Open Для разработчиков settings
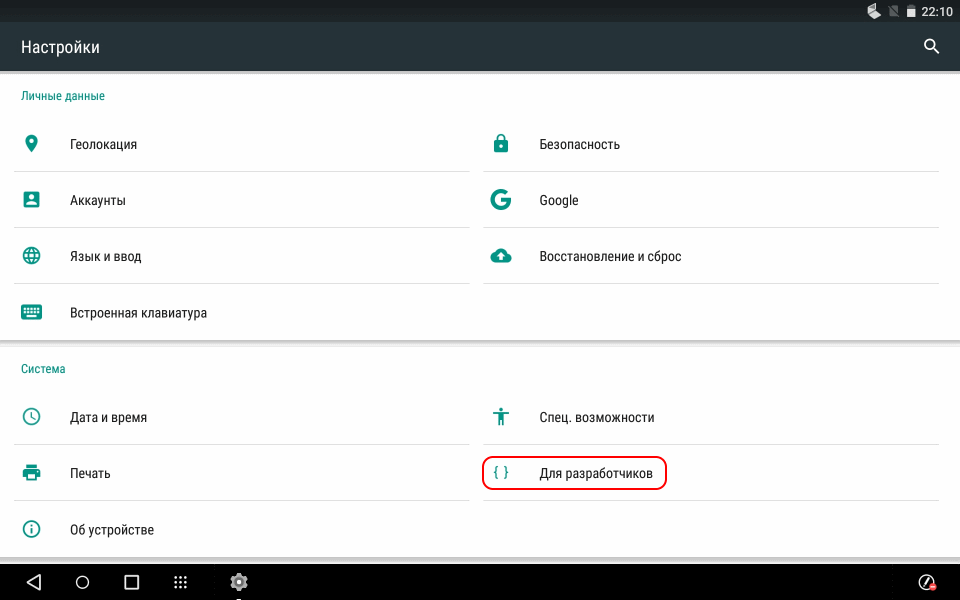Image resolution: width=960 pixels, height=600 pixels. (x=595, y=473)
